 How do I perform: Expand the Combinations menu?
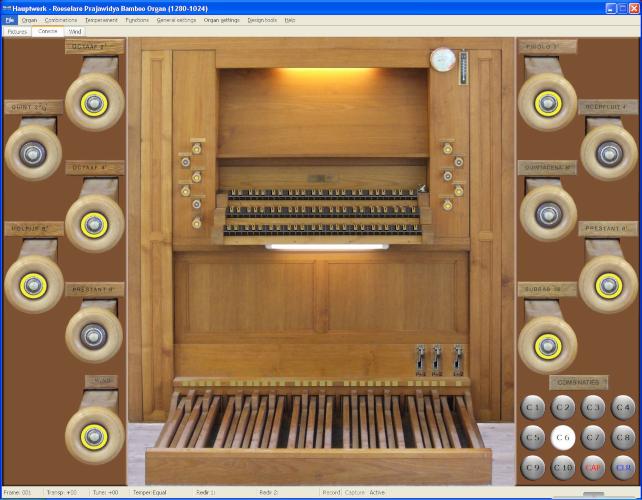[x=61, y=20]
